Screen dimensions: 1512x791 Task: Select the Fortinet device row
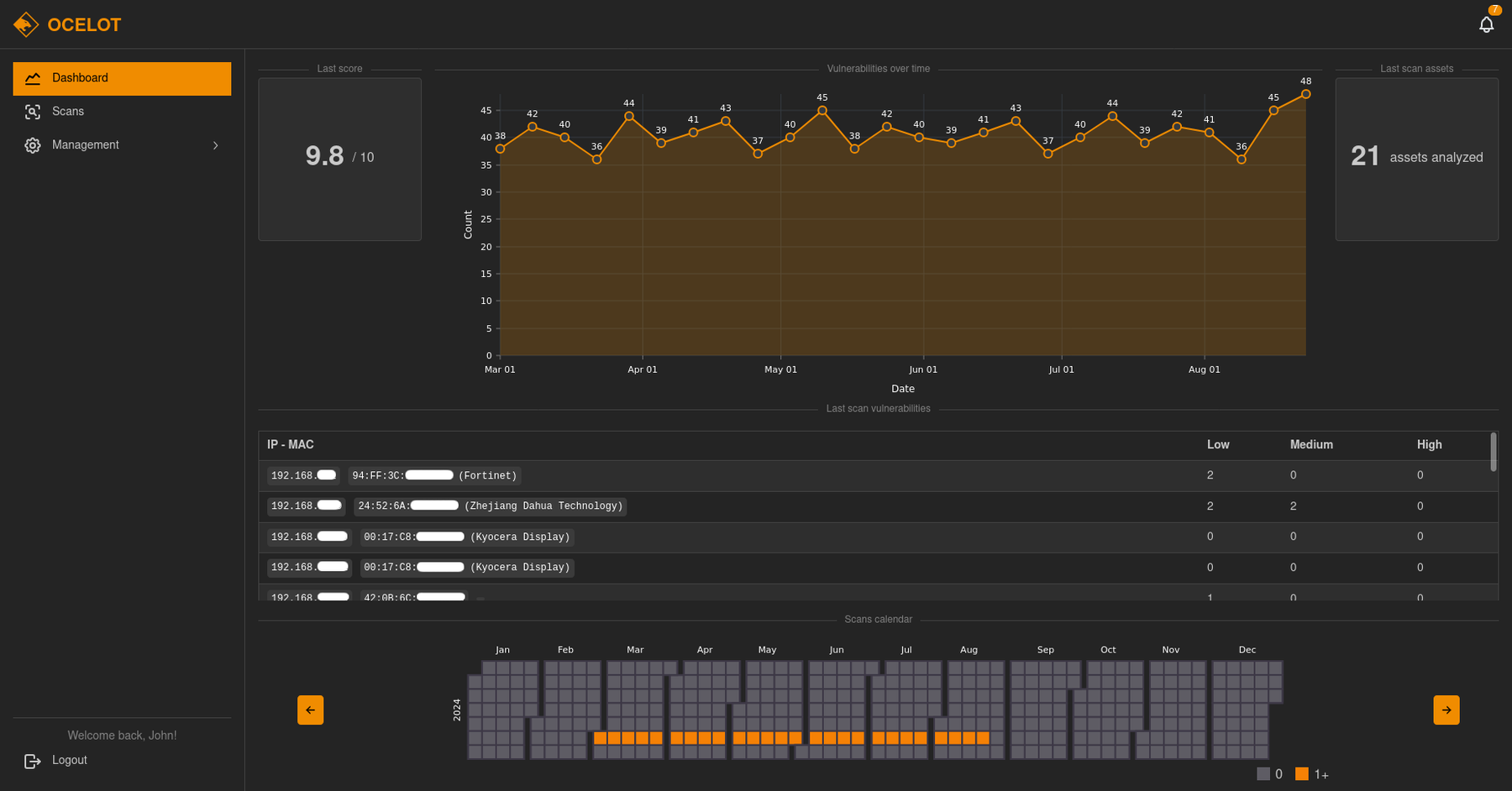coord(878,475)
